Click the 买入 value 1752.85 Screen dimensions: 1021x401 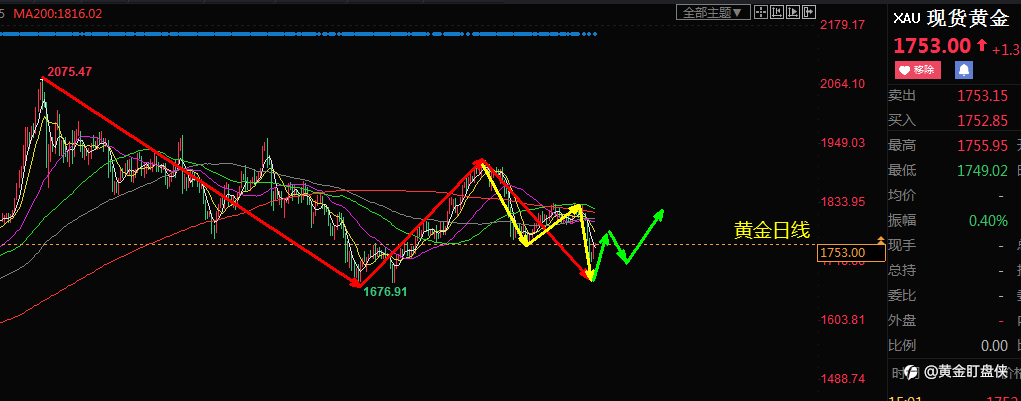tap(983, 121)
